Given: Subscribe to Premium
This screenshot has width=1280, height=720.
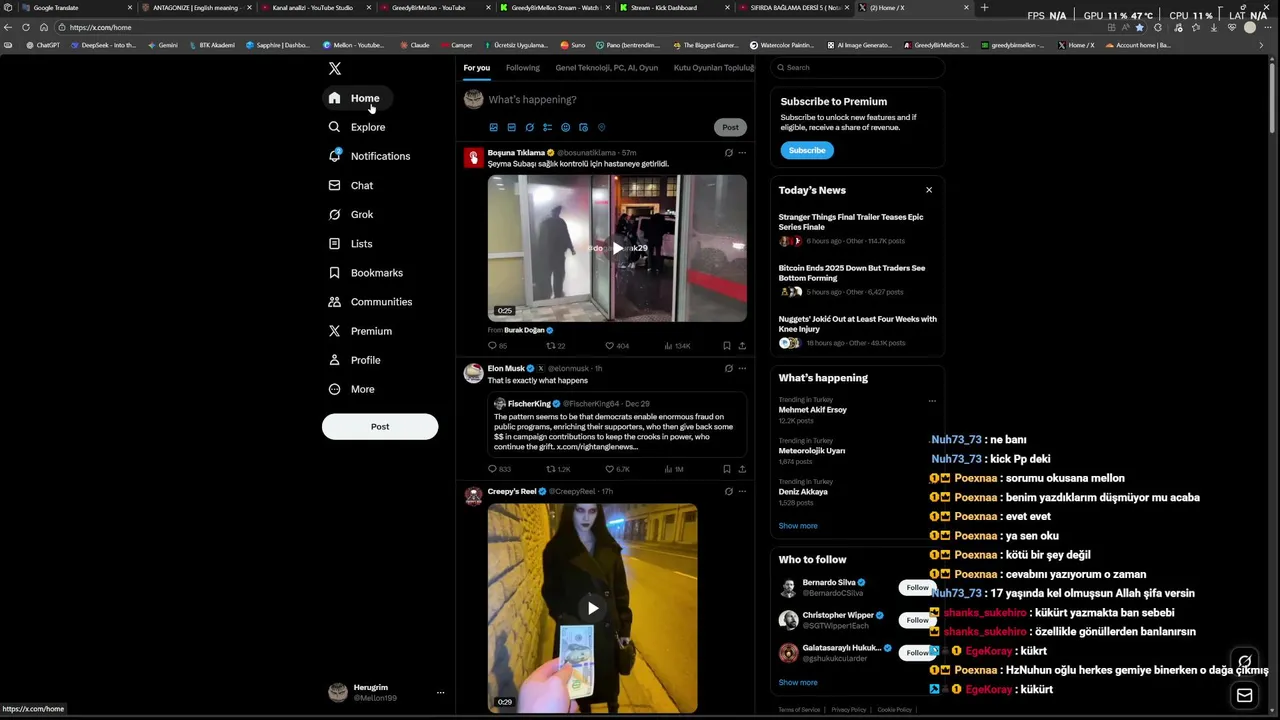Looking at the screenshot, I should click(x=807, y=150).
